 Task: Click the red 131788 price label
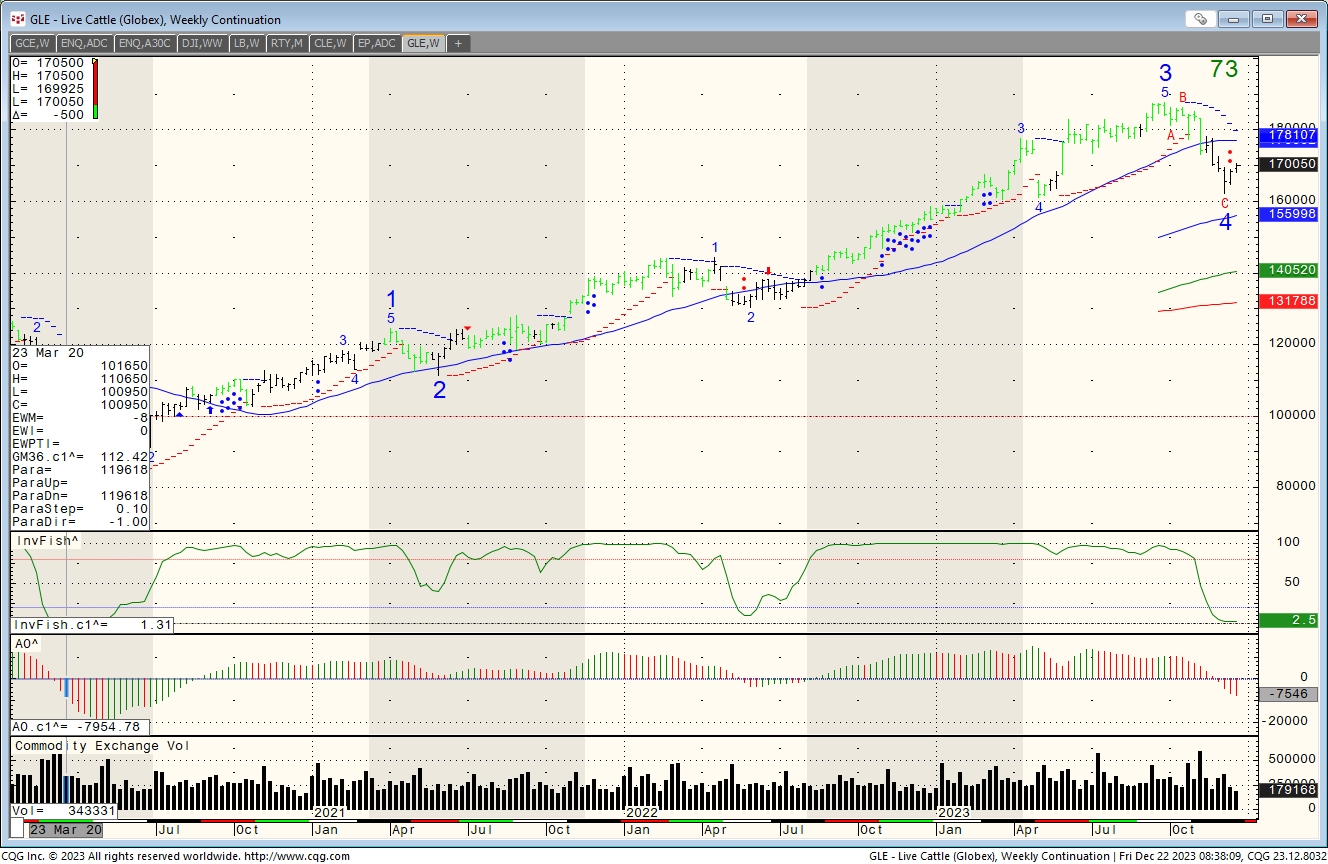point(1290,301)
